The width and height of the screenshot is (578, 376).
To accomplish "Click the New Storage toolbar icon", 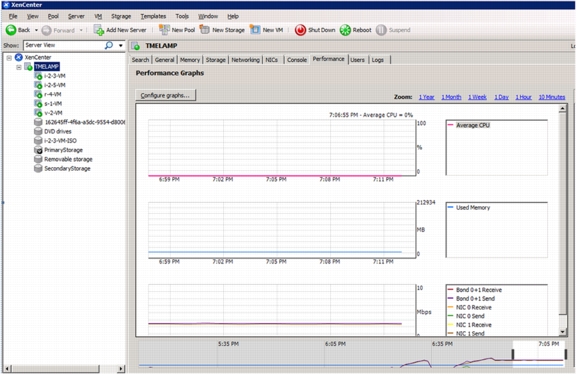I will [x=205, y=30].
